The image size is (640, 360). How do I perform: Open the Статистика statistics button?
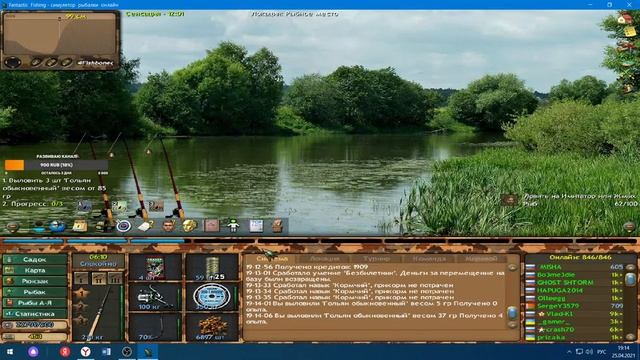(35, 314)
